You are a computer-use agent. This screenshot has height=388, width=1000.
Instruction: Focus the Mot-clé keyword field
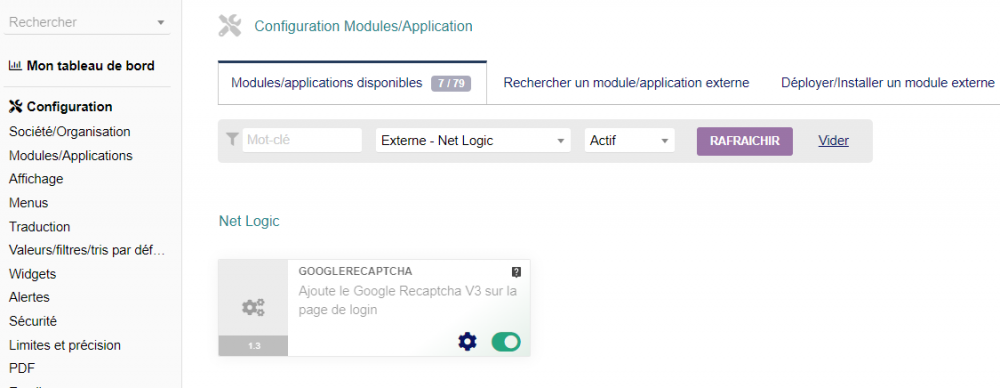click(x=302, y=140)
